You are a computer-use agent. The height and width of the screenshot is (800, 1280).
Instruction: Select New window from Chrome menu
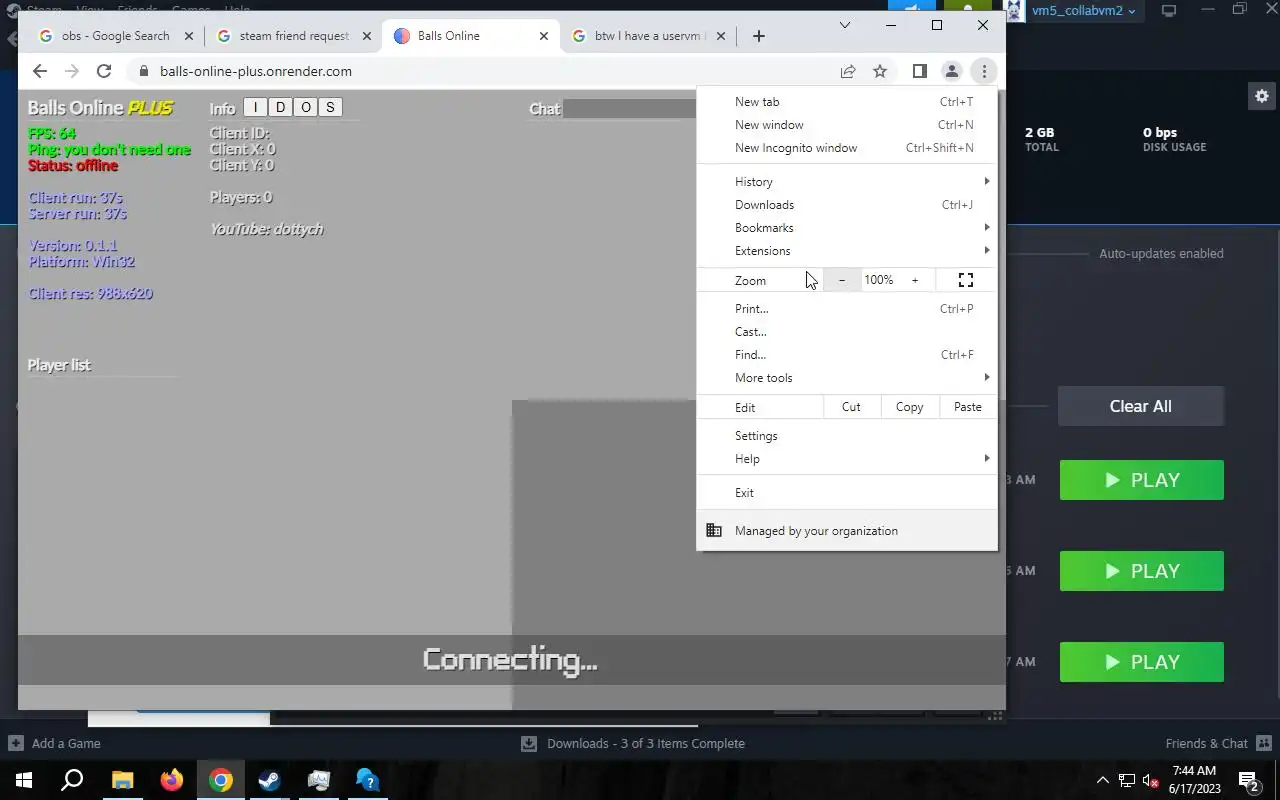(847, 124)
